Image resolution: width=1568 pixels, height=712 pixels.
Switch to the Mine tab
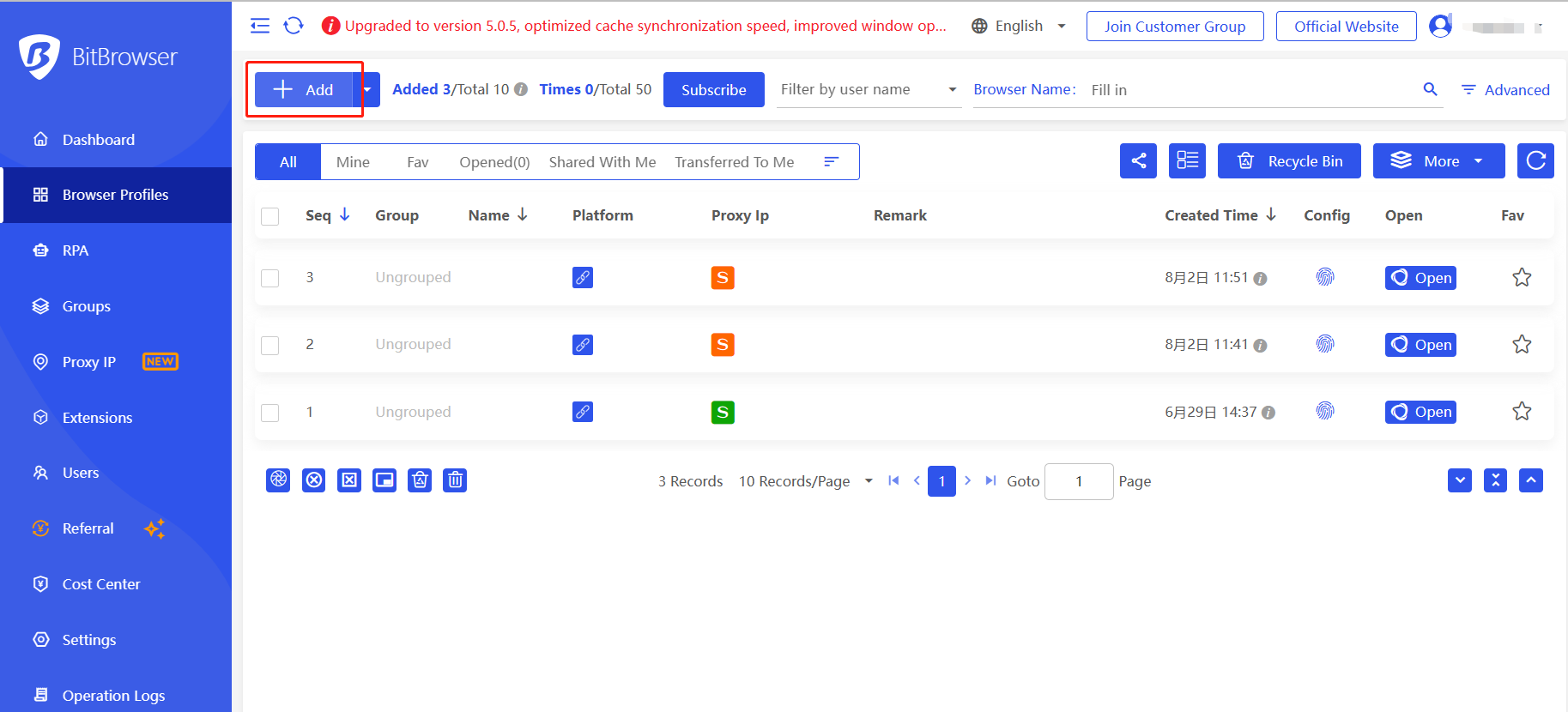(353, 162)
